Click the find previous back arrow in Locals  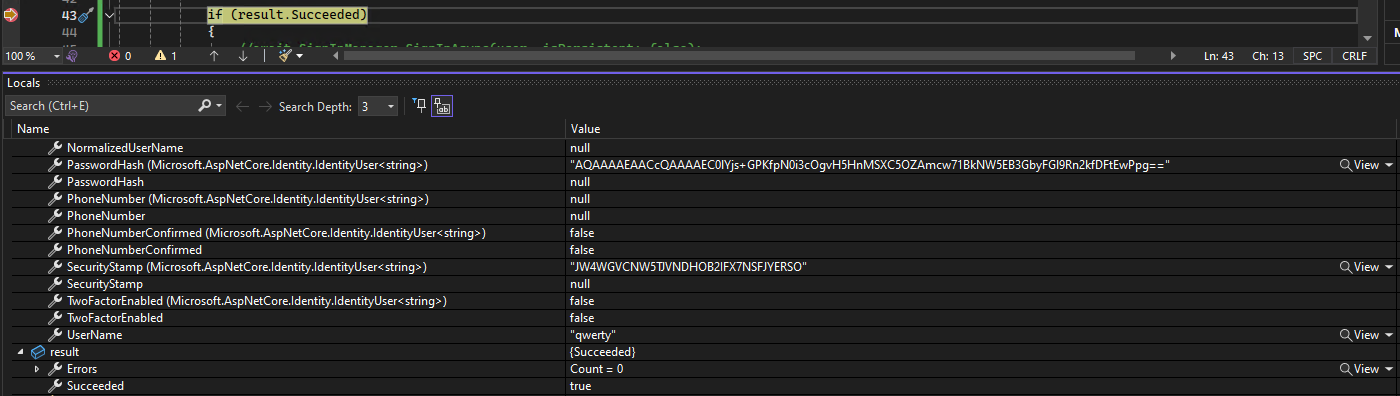(243, 105)
